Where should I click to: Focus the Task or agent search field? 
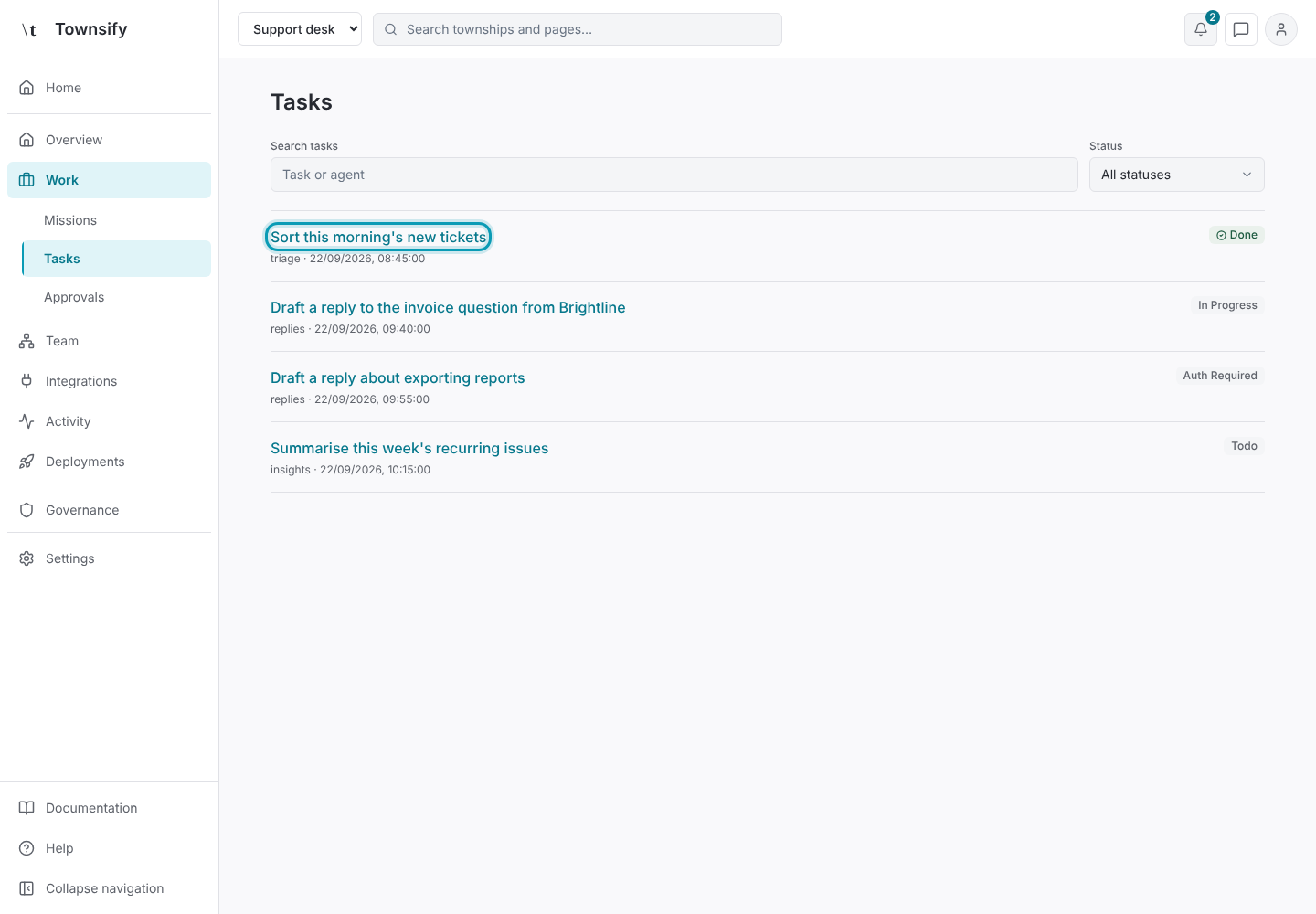tap(674, 175)
